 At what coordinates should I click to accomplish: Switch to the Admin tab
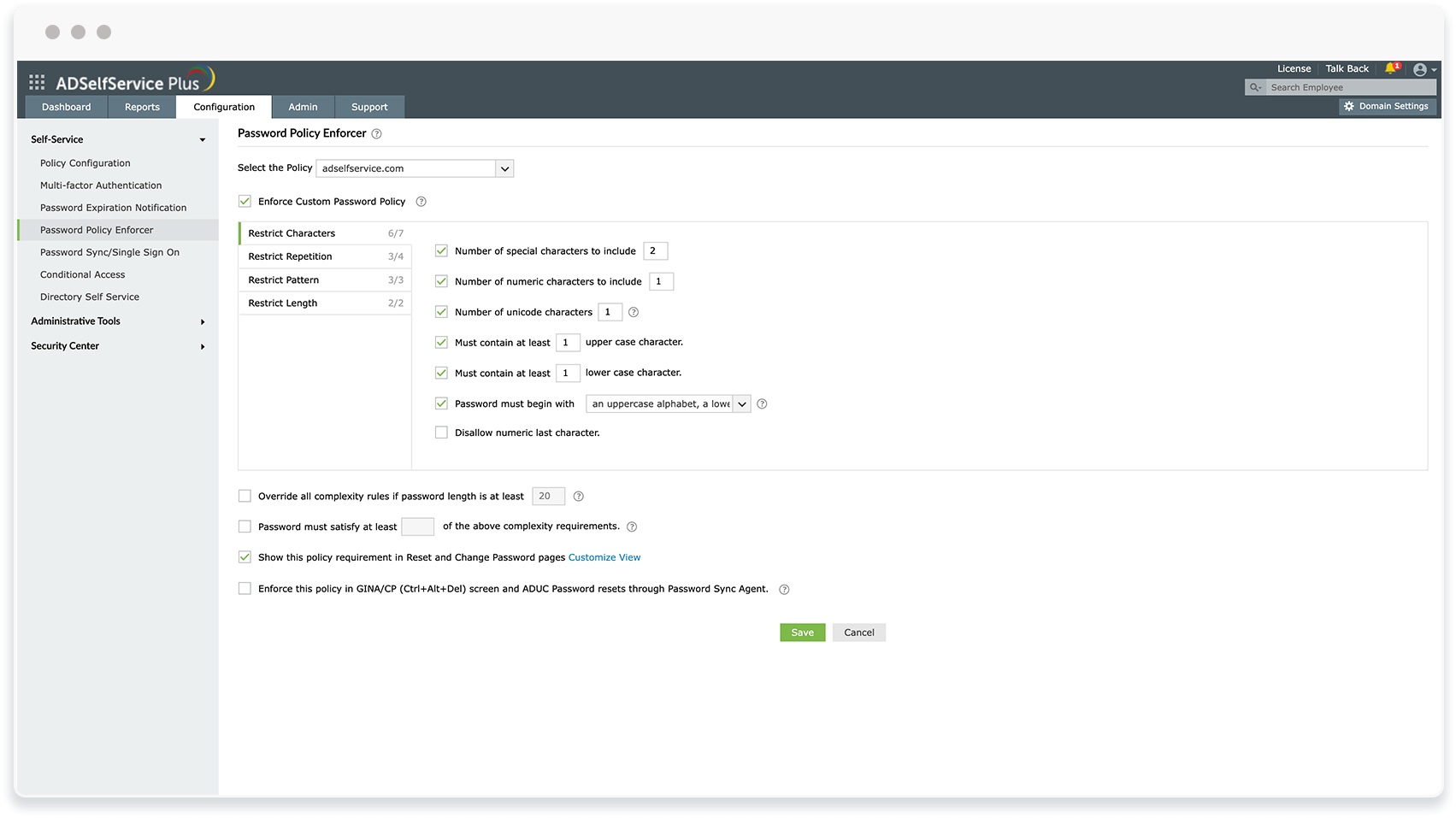303,106
